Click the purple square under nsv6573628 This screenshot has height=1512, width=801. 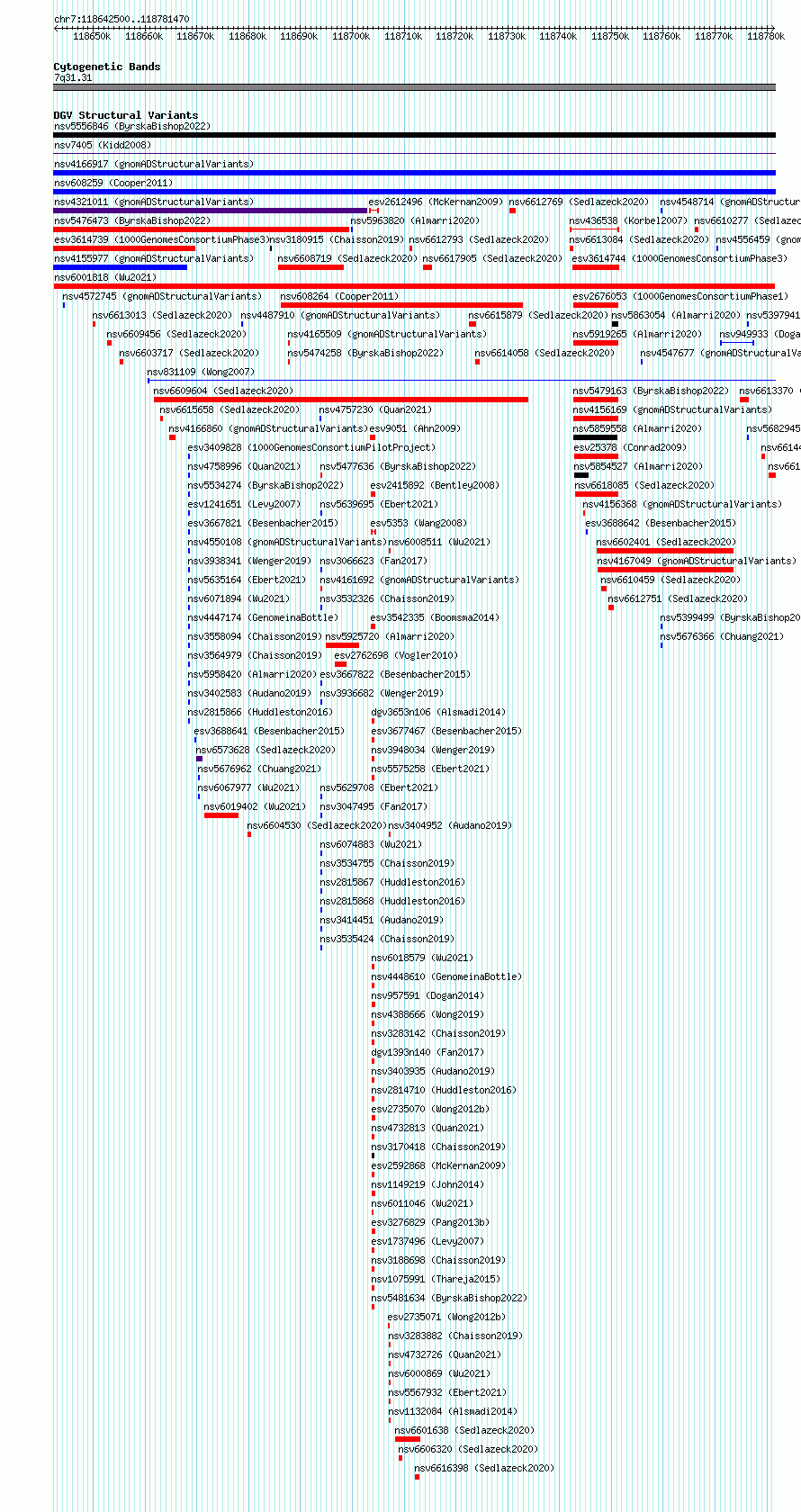(199, 759)
